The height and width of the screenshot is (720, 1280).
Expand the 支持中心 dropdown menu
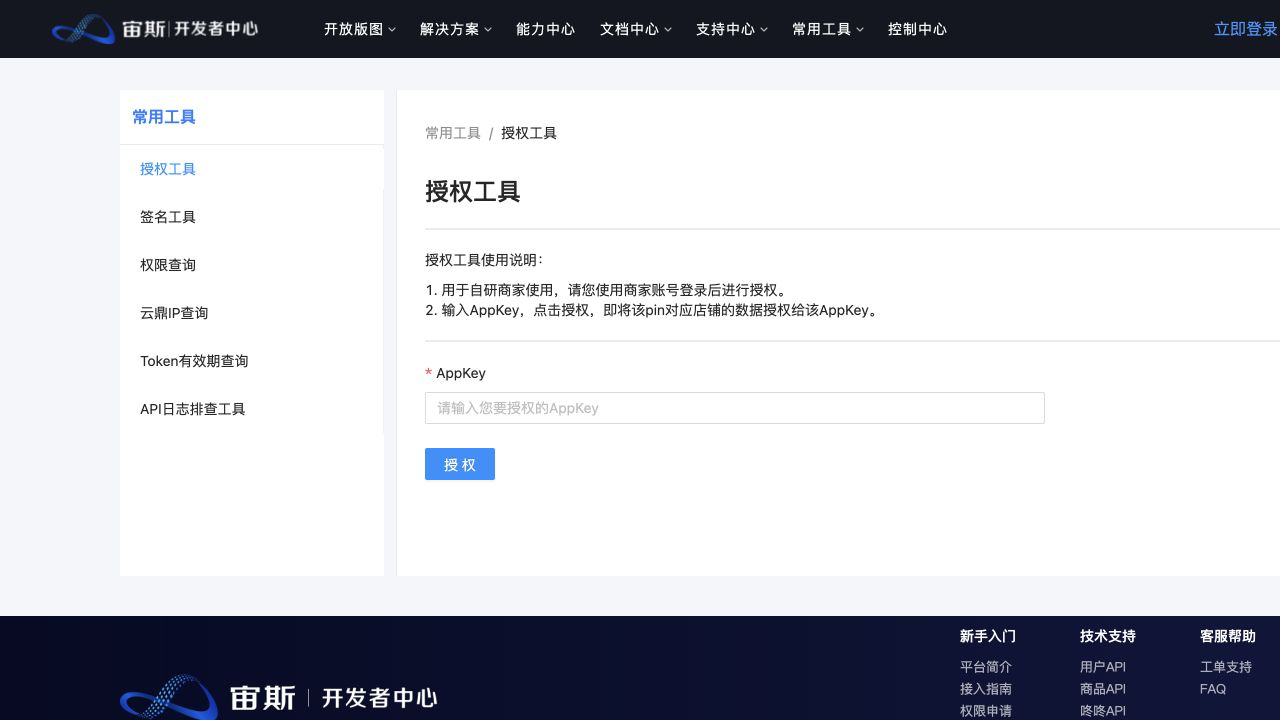[x=732, y=29]
